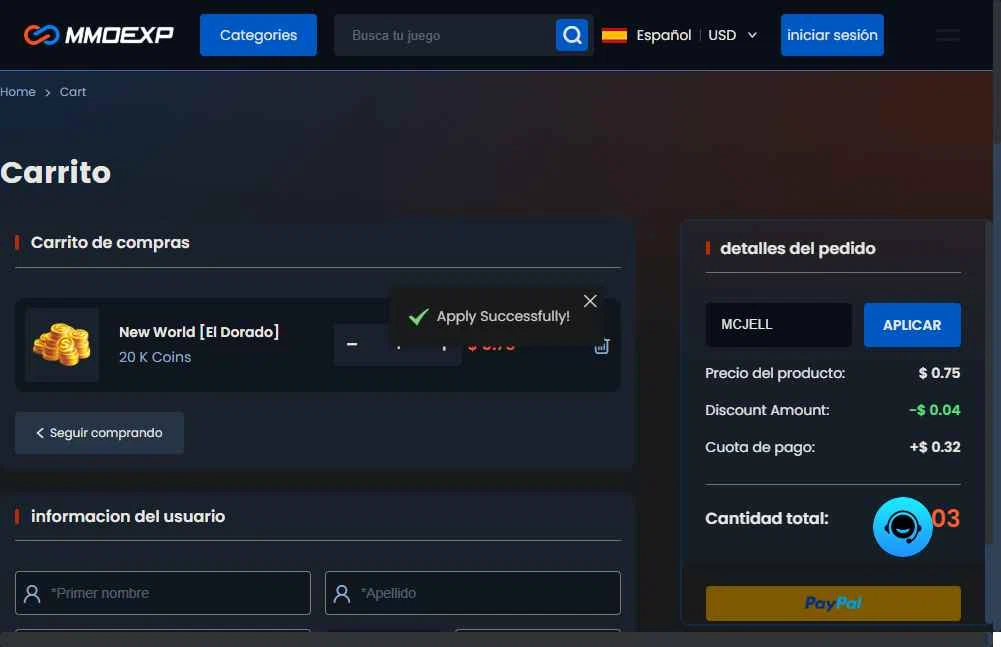Click the 'Precio del producto' value $ 0.75
The image size is (1001, 647).
pyautogui.click(x=939, y=373)
